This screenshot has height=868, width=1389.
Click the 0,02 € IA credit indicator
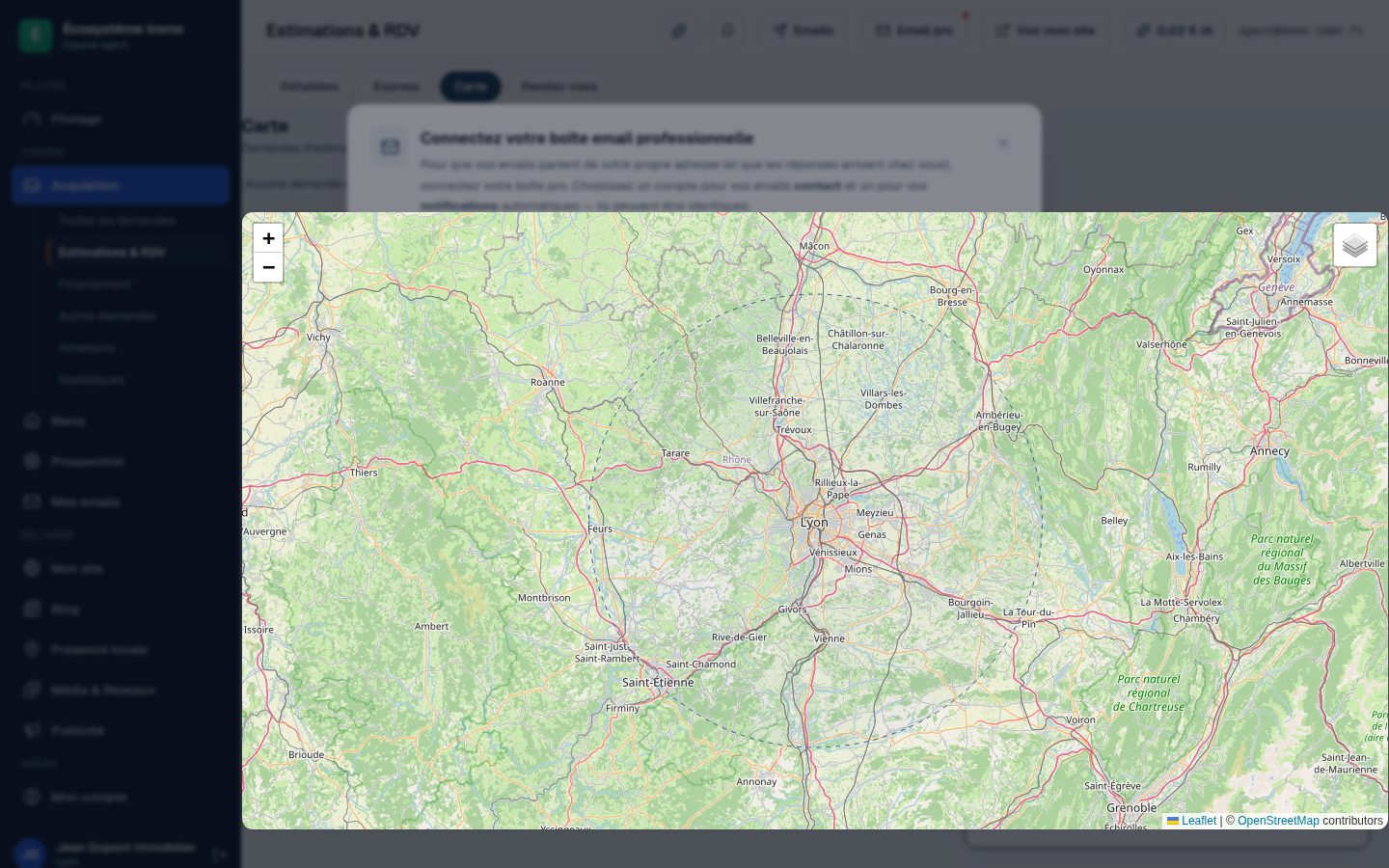(x=1174, y=31)
